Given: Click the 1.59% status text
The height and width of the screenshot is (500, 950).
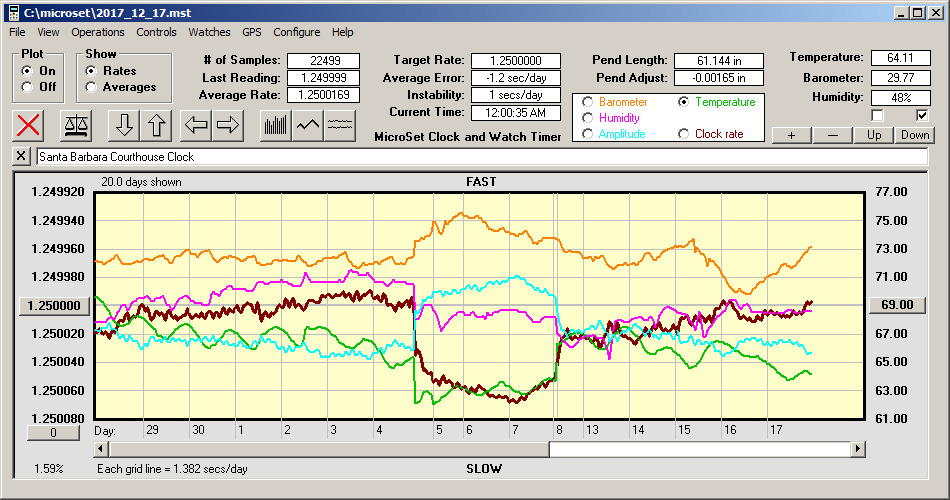Looking at the screenshot, I should [48, 468].
